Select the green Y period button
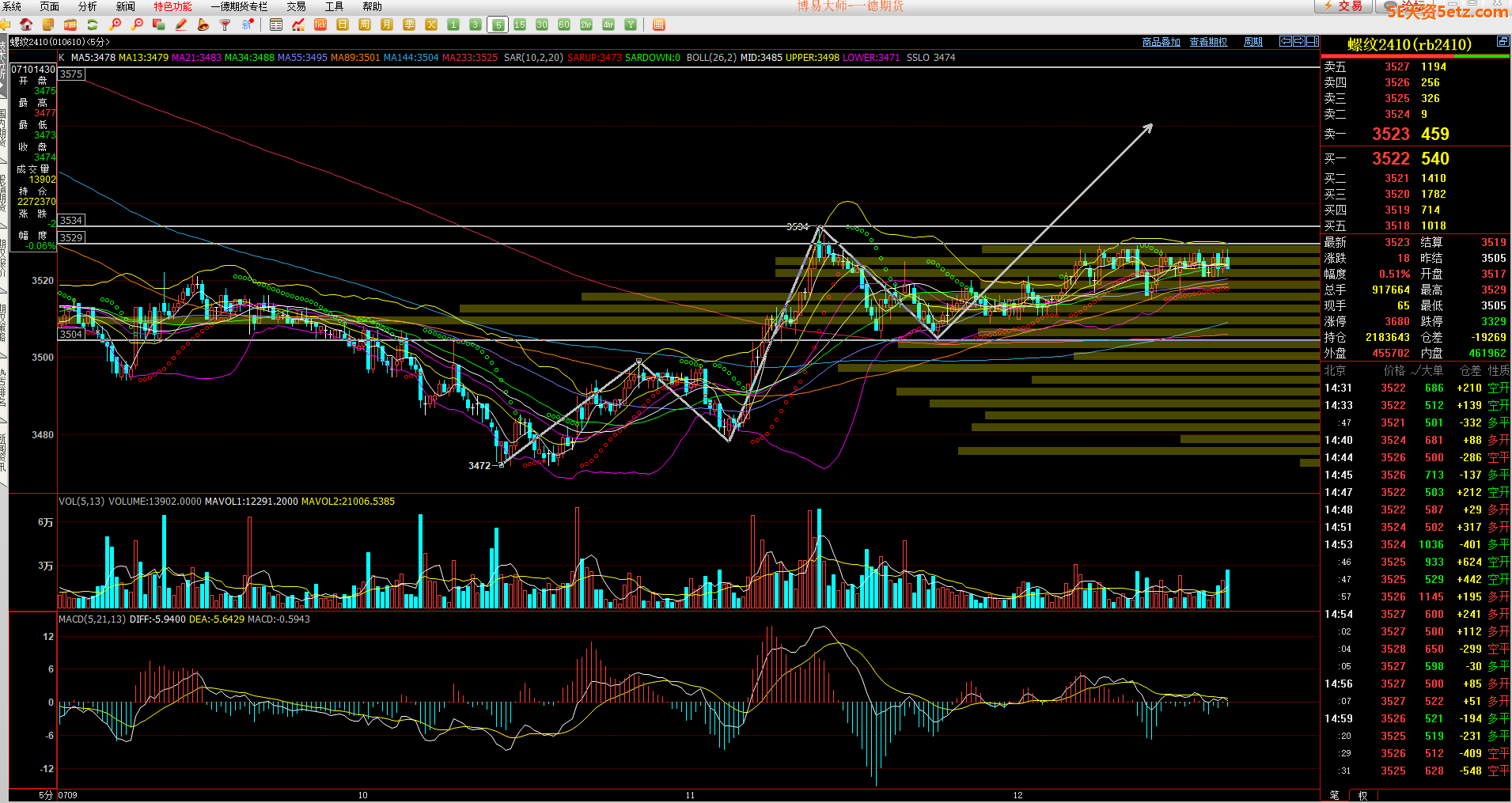 [631, 25]
